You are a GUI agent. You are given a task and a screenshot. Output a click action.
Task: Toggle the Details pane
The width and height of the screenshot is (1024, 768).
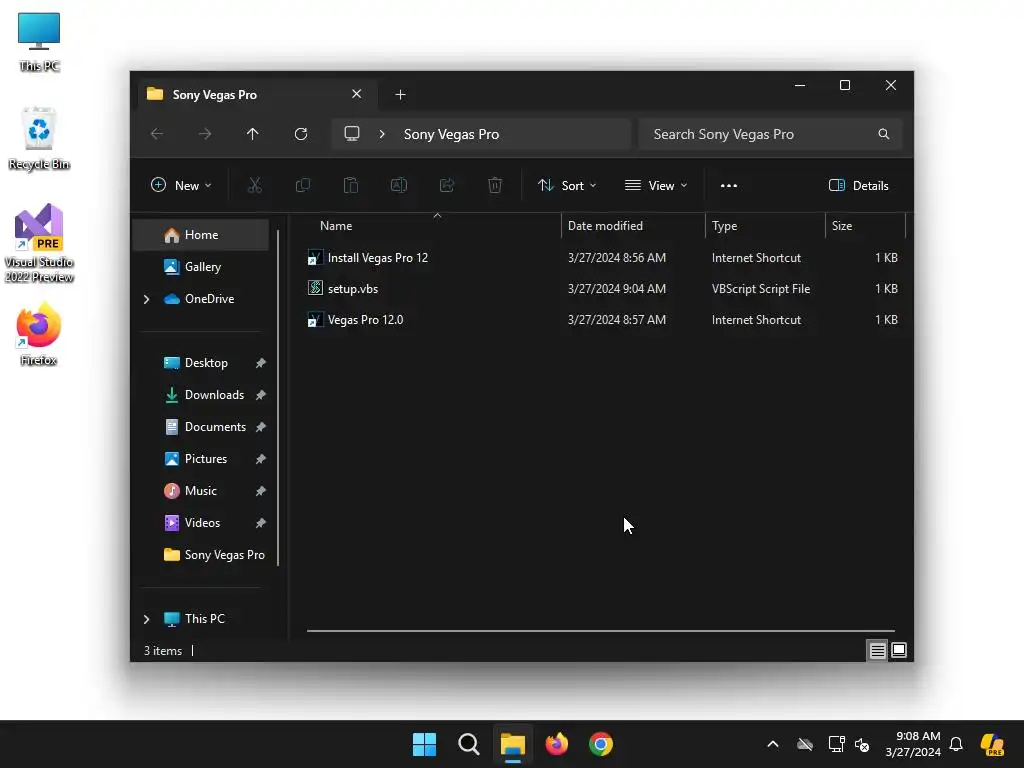pos(859,185)
